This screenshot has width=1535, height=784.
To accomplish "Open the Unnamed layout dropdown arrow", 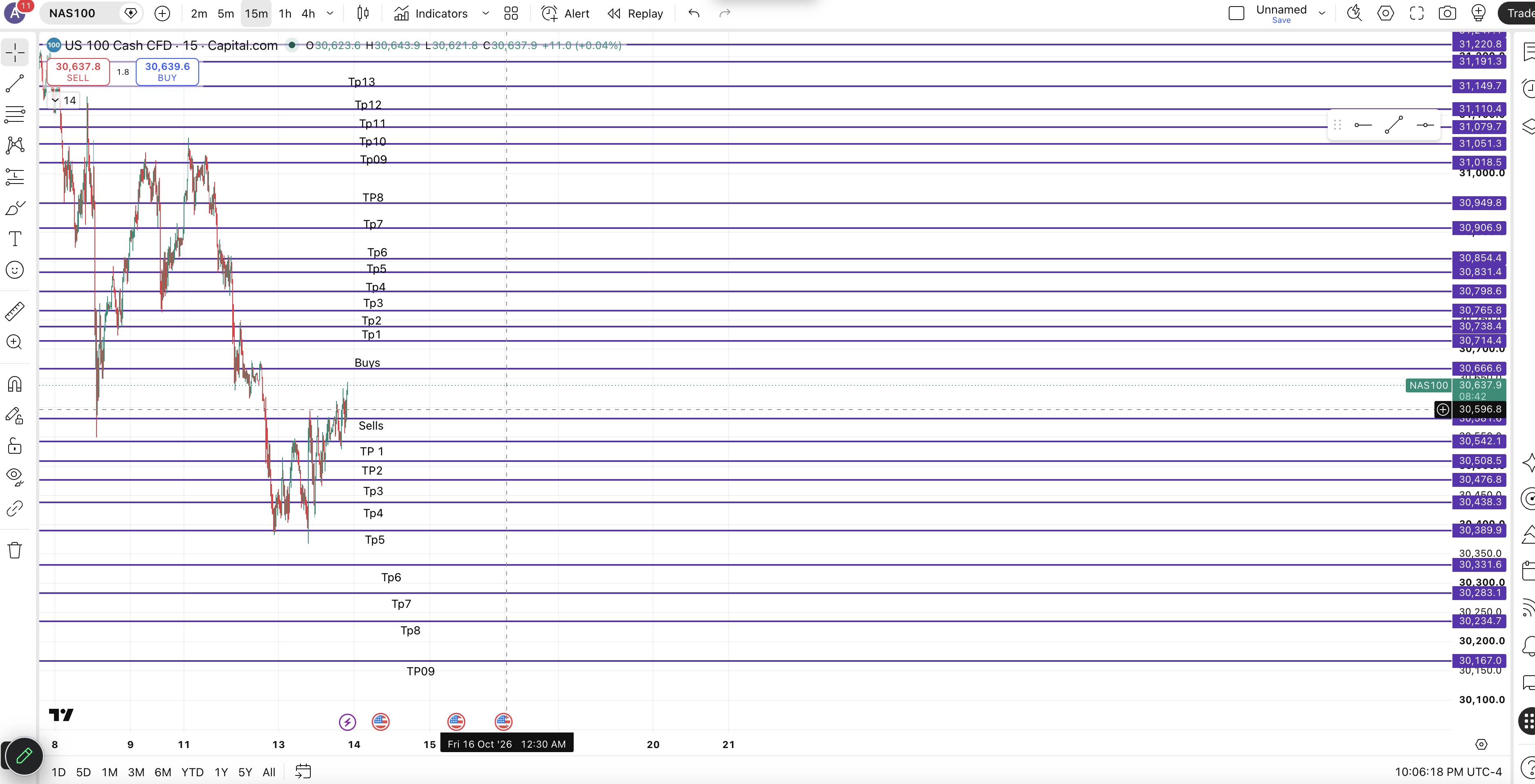I will click(1322, 14).
